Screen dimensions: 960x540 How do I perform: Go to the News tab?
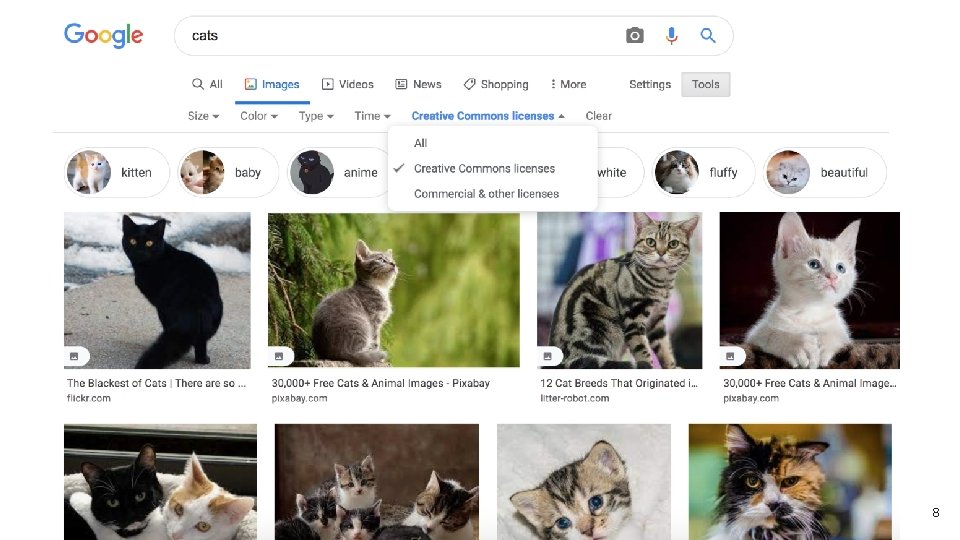[418, 84]
